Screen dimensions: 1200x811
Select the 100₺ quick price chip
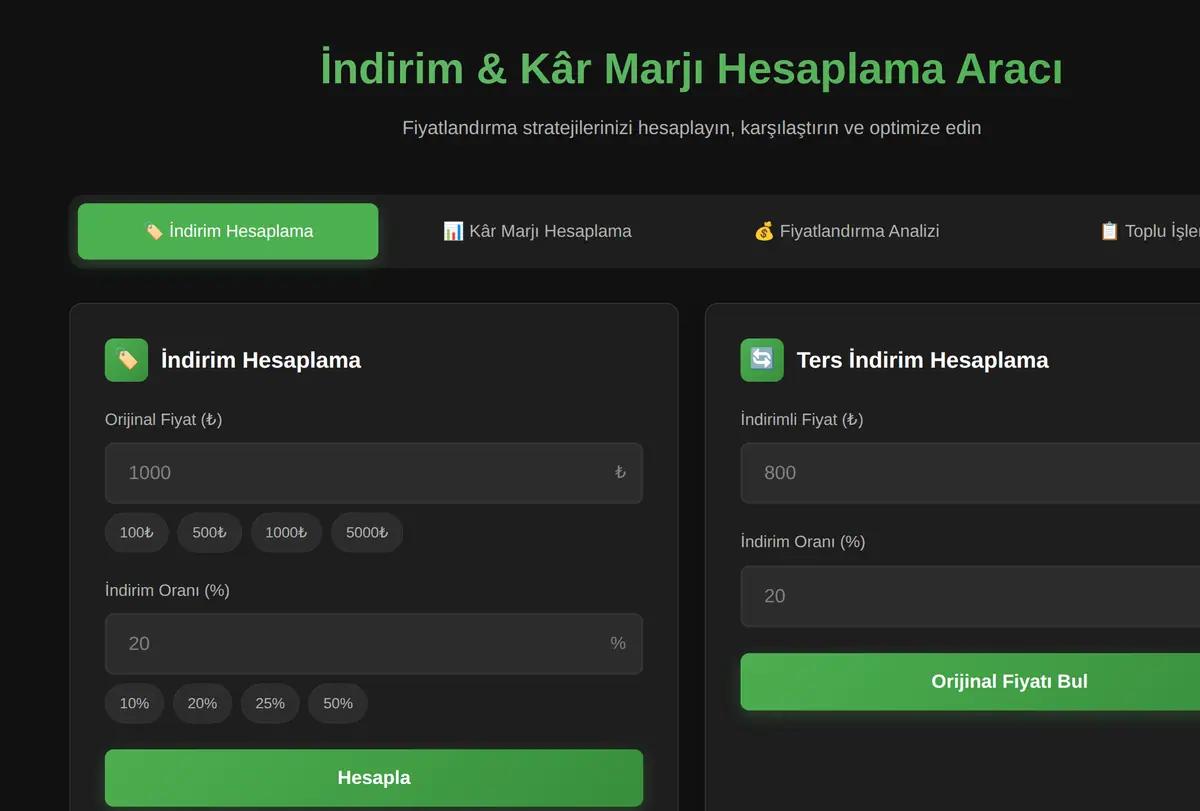(x=137, y=532)
